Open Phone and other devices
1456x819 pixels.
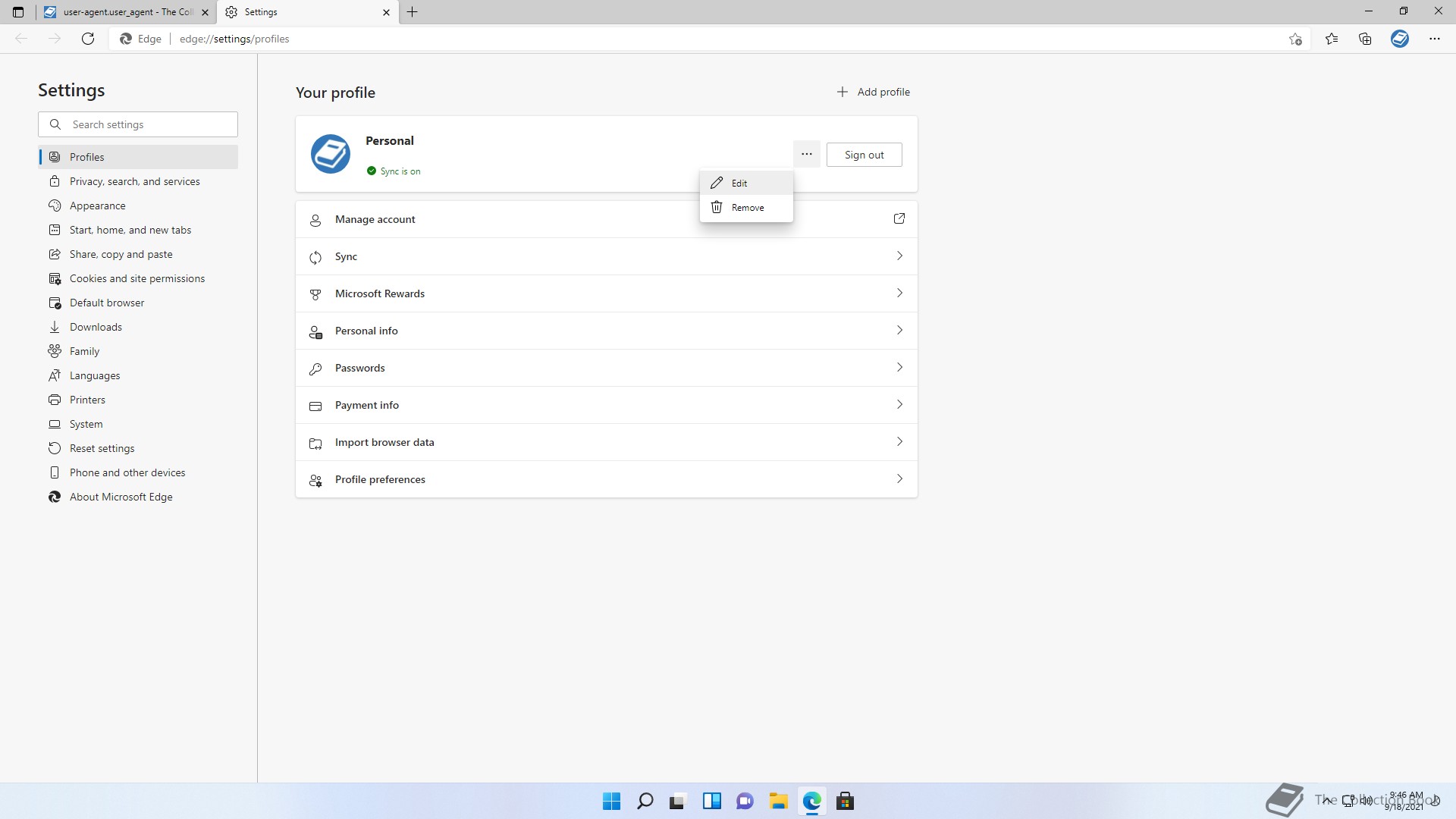click(x=138, y=472)
